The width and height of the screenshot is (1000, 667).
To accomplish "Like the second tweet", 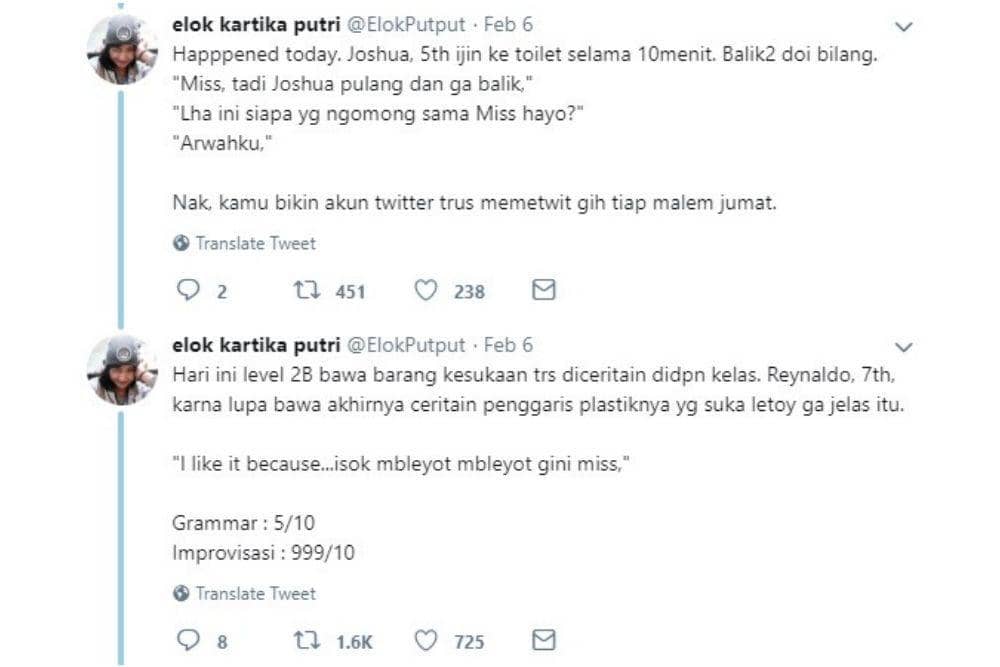I will [x=428, y=640].
